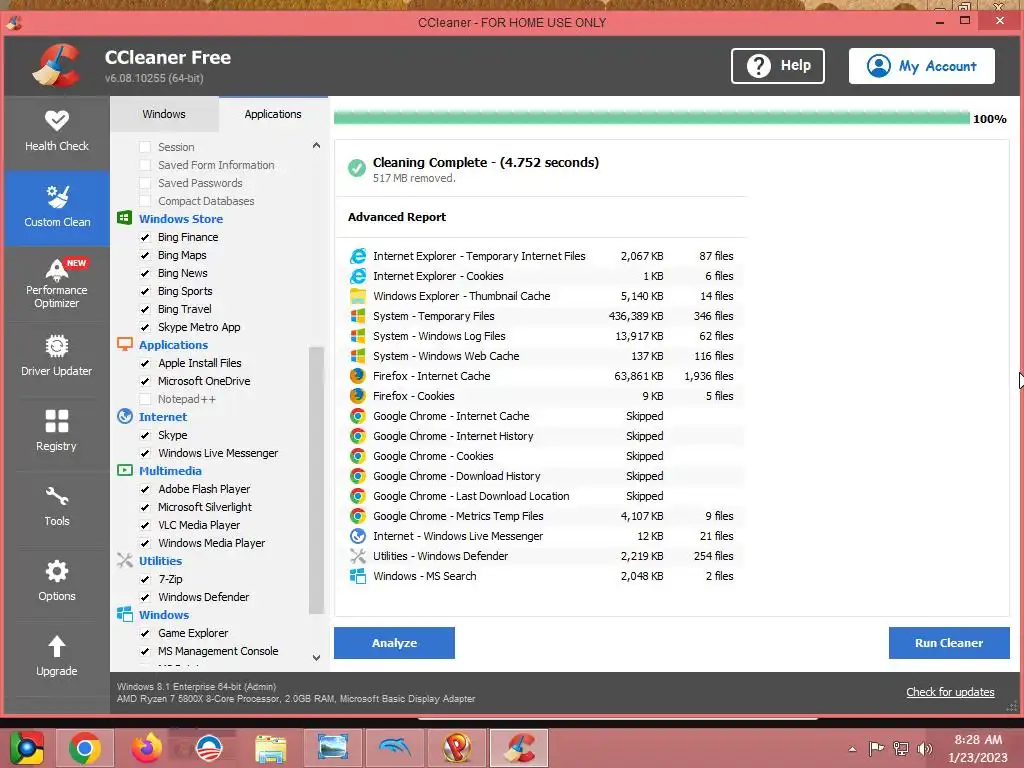Image resolution: width=1024 pixels, height=768 pixels.
Task: Collapse the Windows Store category heading
Action: point(181,219)
